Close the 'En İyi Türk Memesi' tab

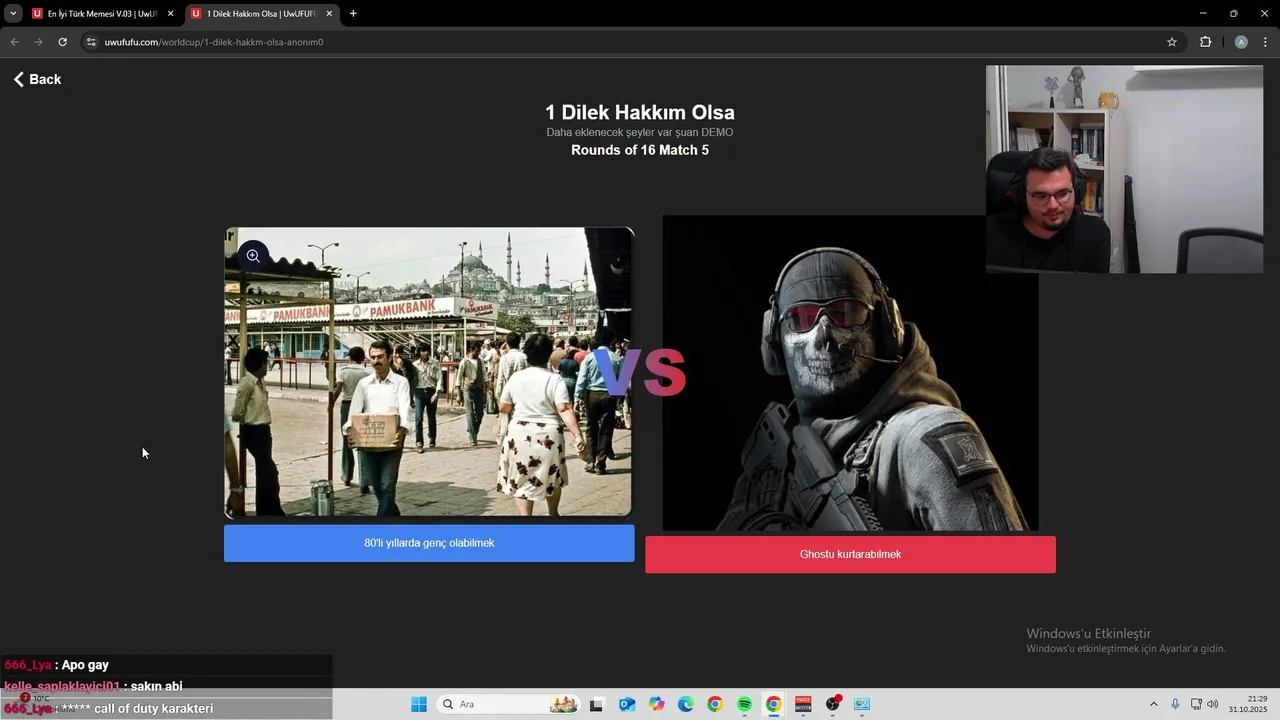pos(170,14)
